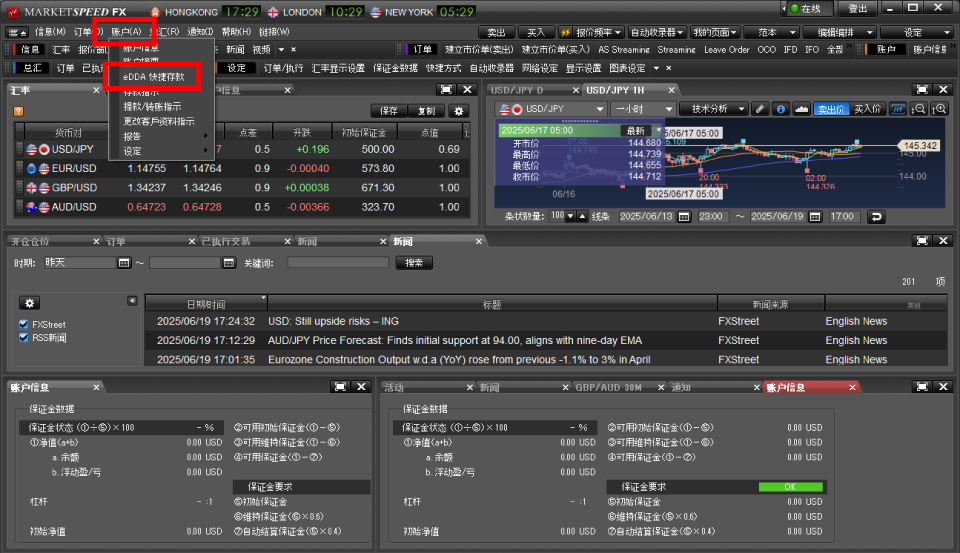Click the blue info icon in chart toolbar
The width and height of the screenshot is (960, 553).
[x=781, y=109]
